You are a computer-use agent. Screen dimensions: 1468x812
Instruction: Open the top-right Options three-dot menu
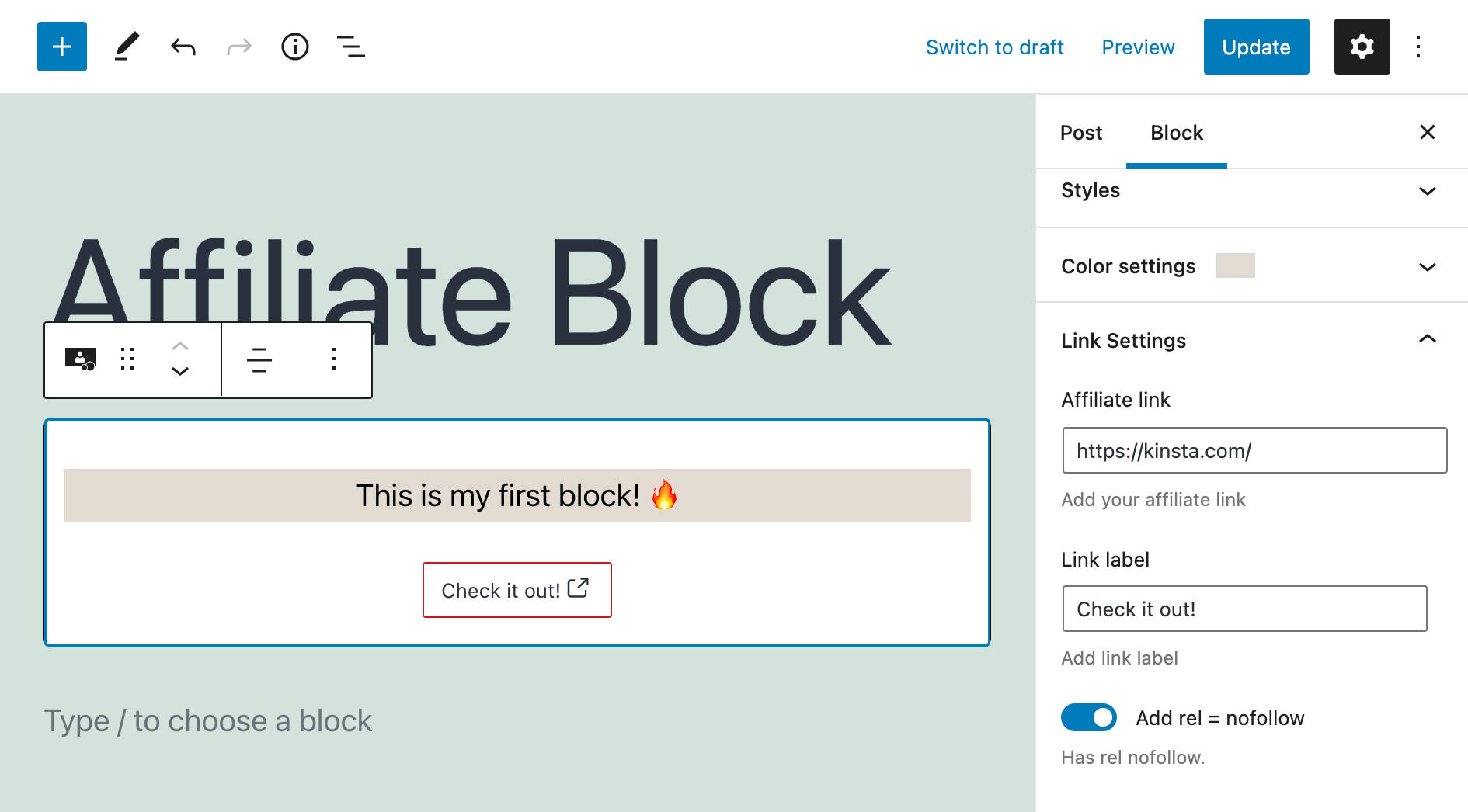point(1418,47)
